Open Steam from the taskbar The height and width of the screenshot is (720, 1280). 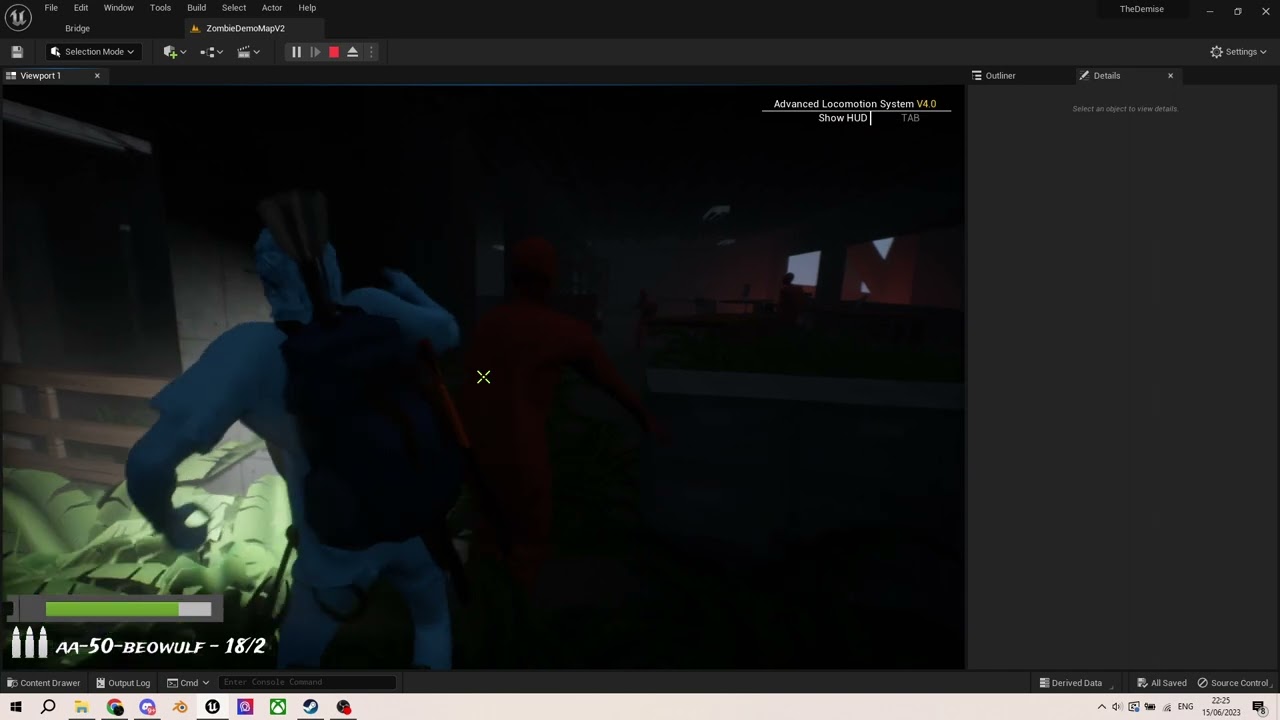(311, 707)
